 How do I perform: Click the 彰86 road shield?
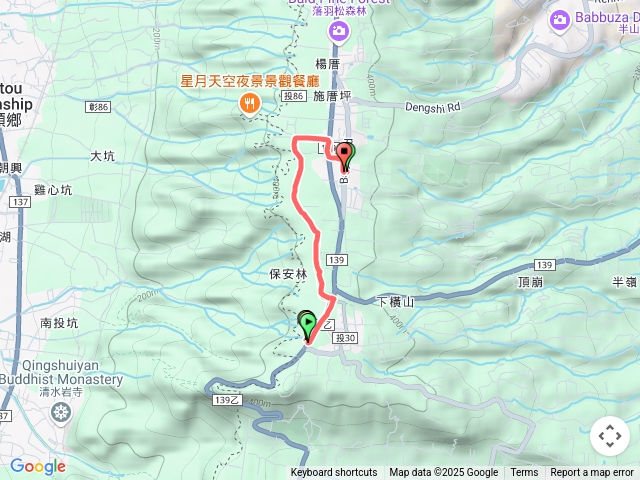98,107
